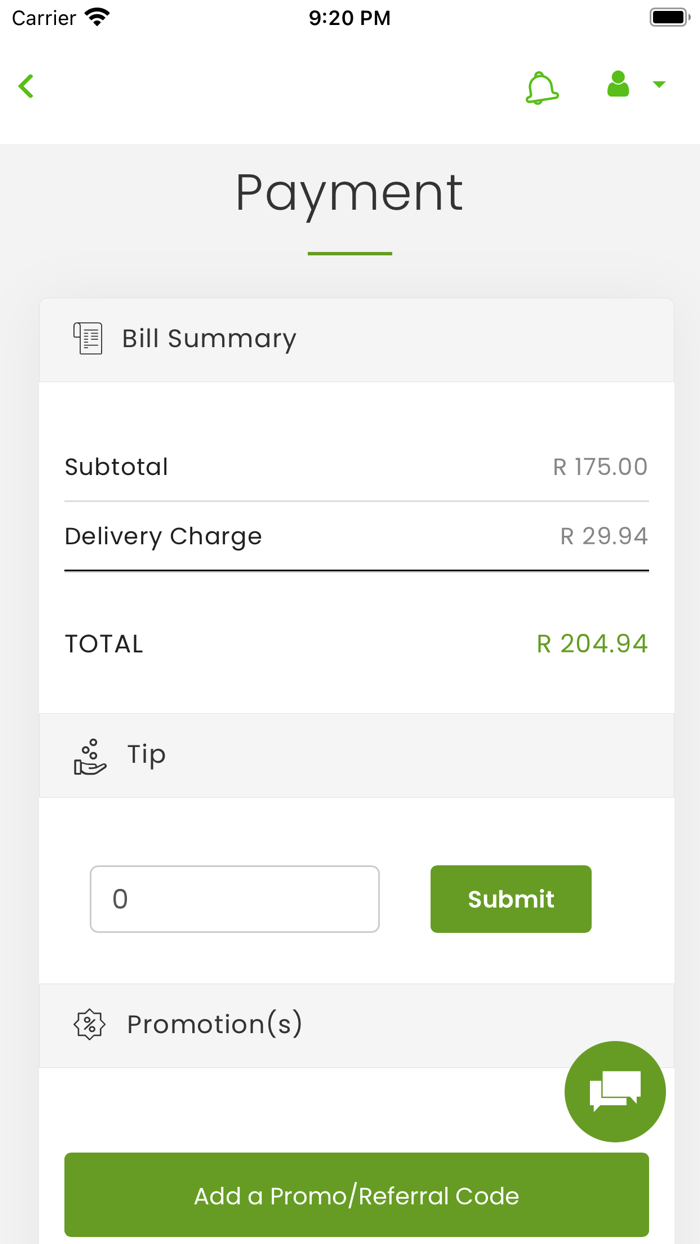Viewport: 700px width, 1244px height.
Task: Add a Promo/Referral Code
Action: (357, 1194)
